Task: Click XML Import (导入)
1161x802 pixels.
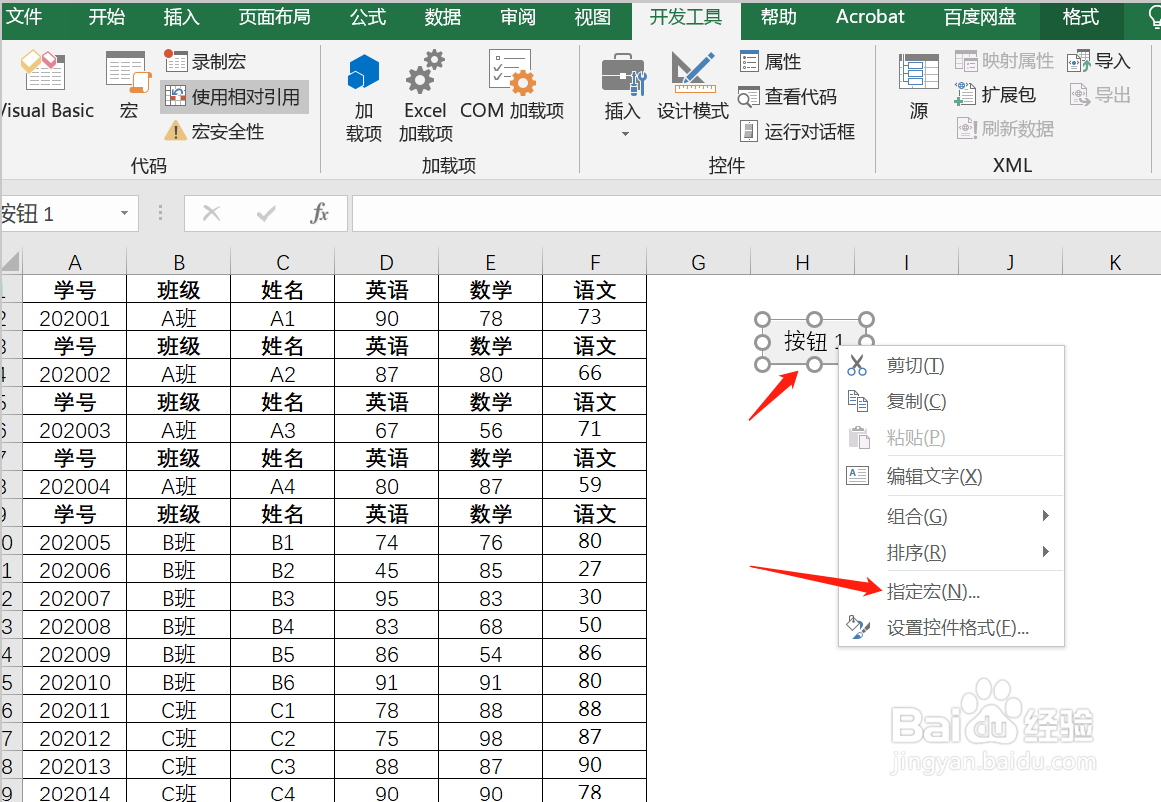Action: (1099, 61)
